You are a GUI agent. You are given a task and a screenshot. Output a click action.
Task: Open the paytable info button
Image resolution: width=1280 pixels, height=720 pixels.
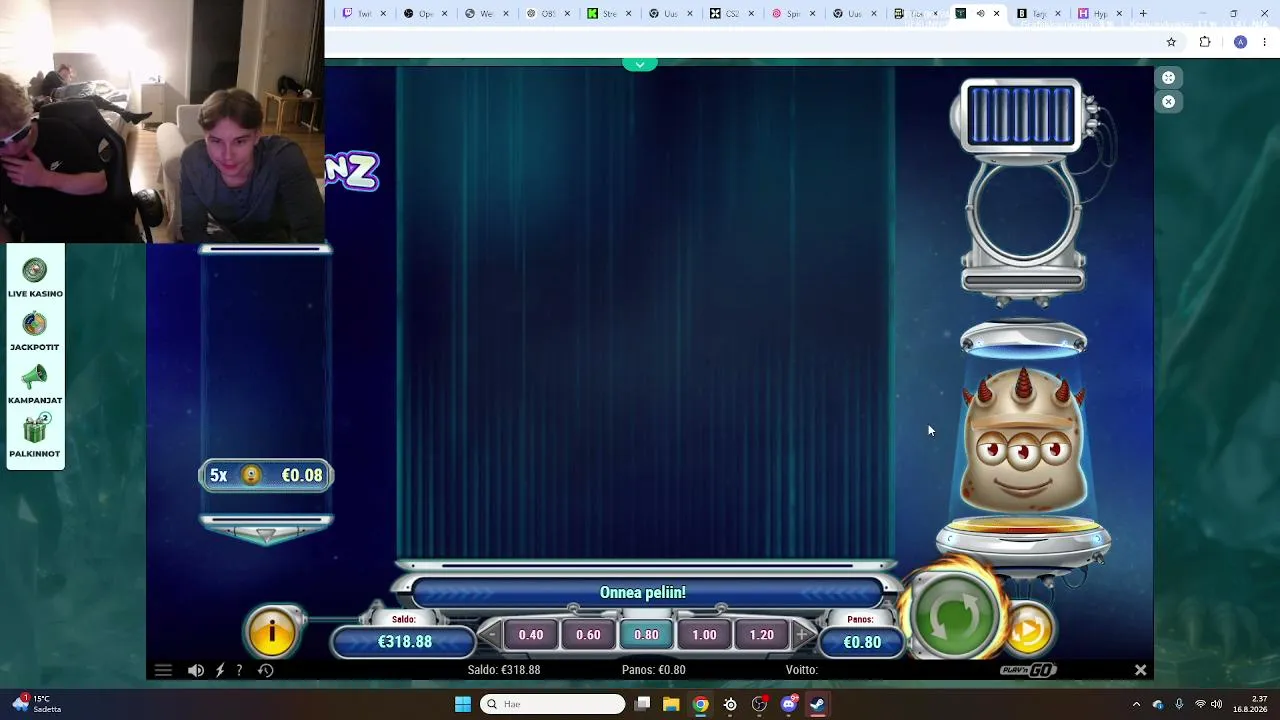(x=272, y=632)
